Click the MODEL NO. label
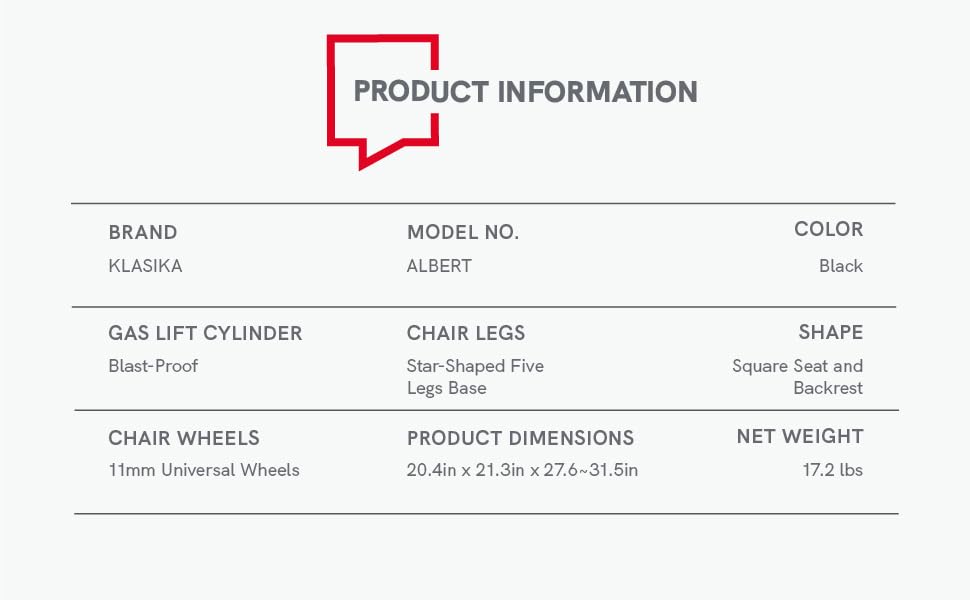The height and width of the screenshot is (600, 970). tap(463, 232)
